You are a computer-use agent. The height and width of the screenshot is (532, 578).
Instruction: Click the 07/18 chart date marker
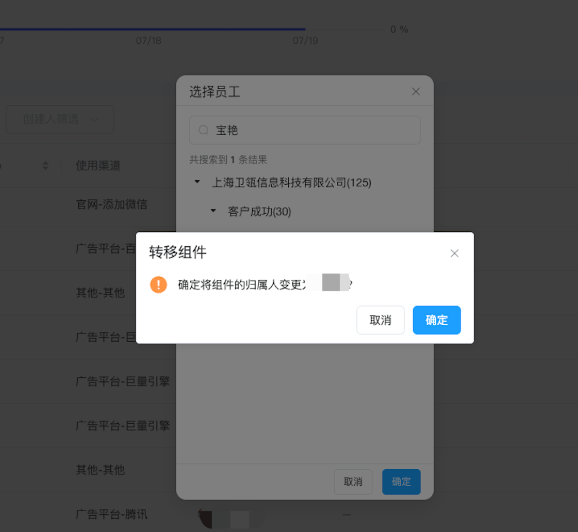(149, 41)
